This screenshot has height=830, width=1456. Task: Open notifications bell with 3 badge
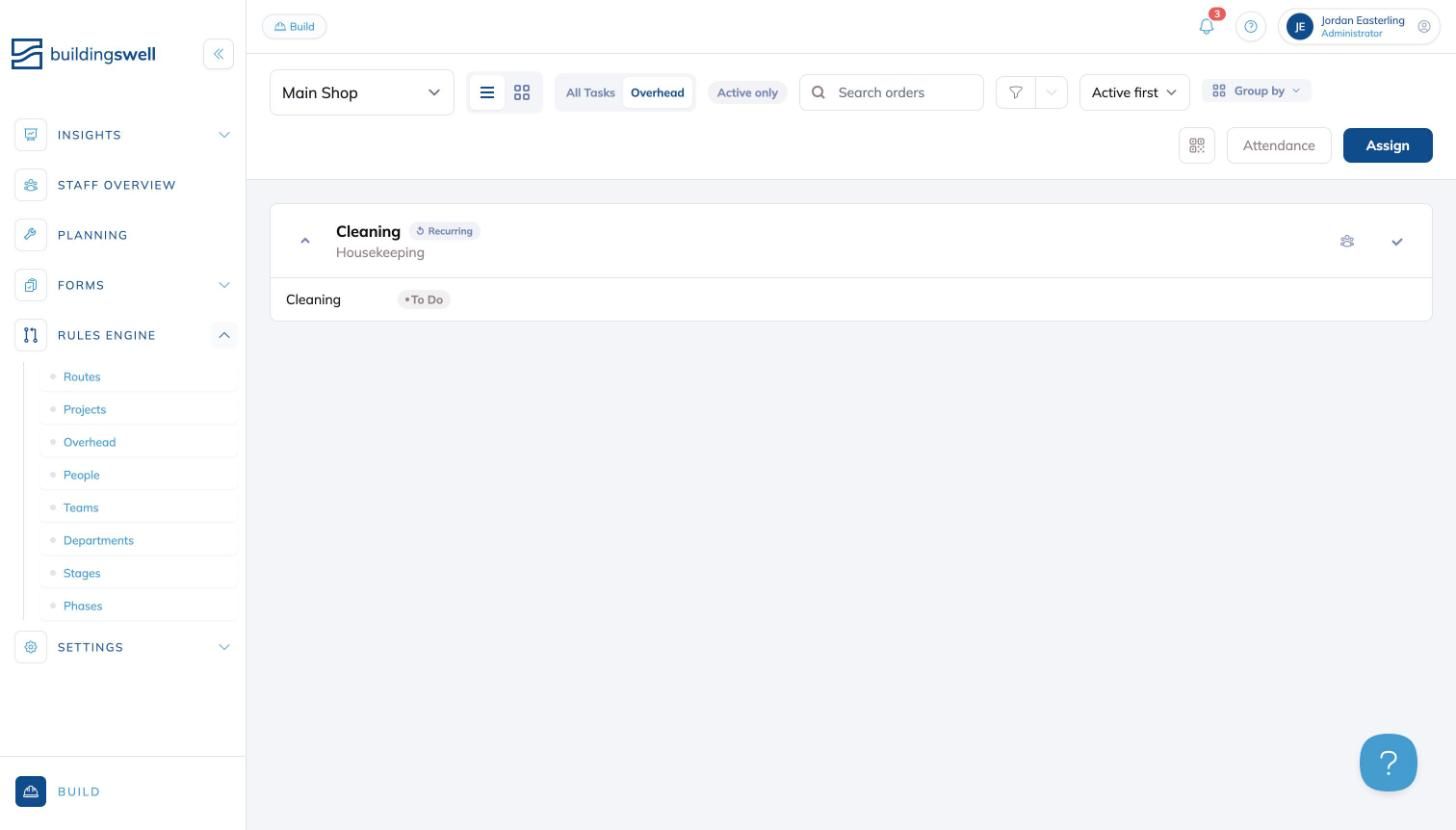coord(1207,26)
